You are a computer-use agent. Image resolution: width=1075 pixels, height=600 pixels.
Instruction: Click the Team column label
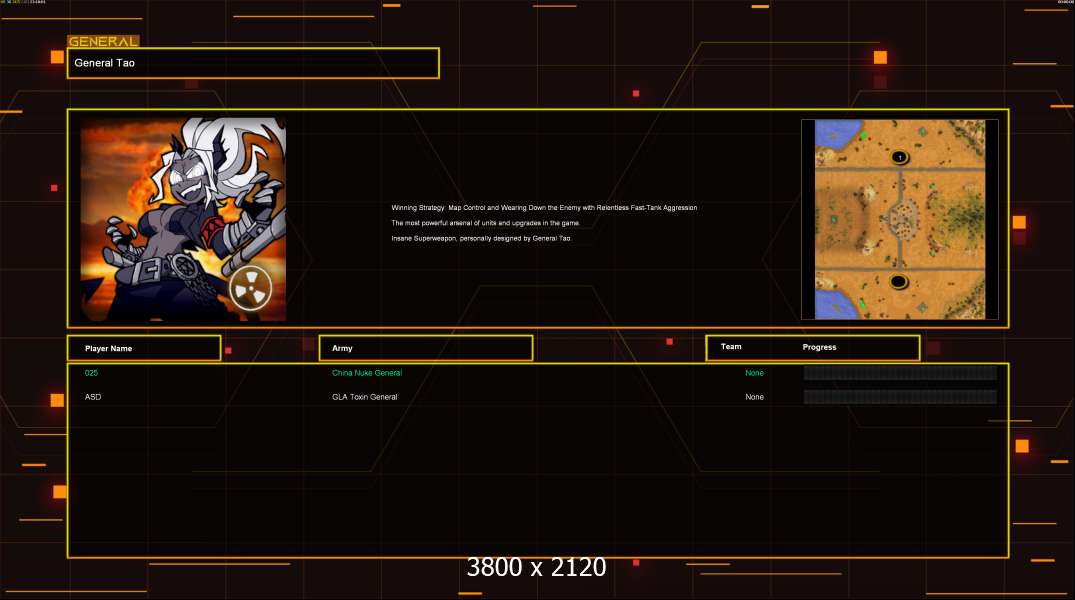pyautogui.click(x=731, y=347)
